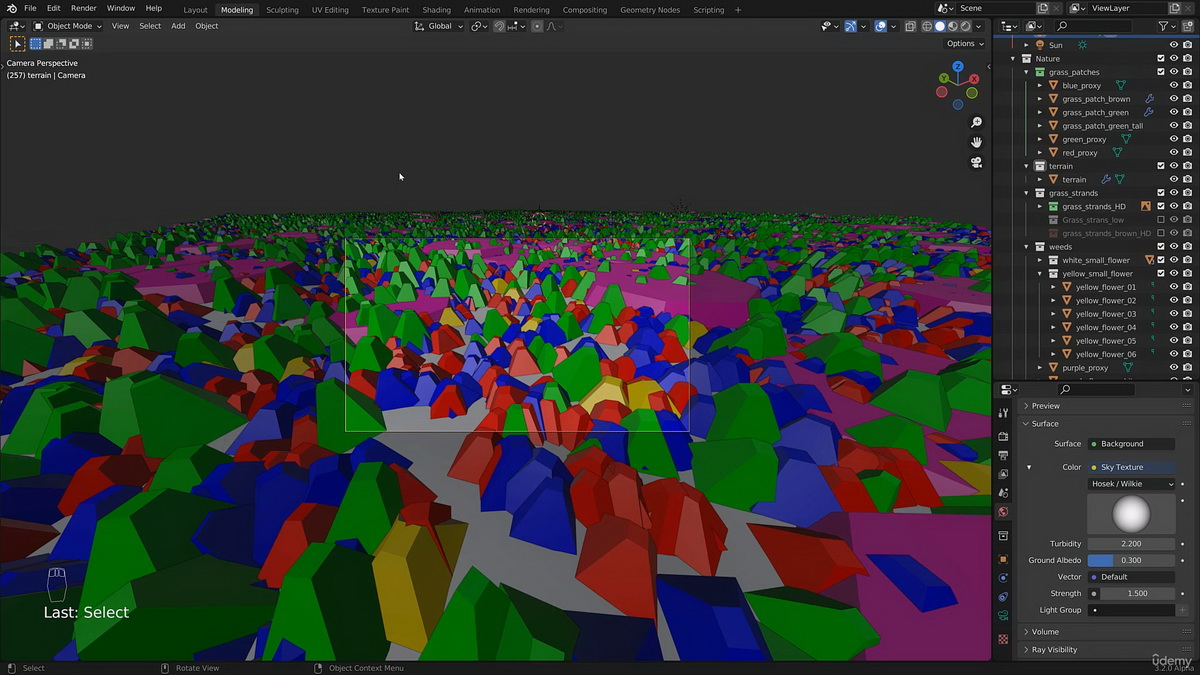The width and height of the screenshot is (1200, 675).
Task: Expand the purple_proxy tree item
Action: pos(1040,367)
